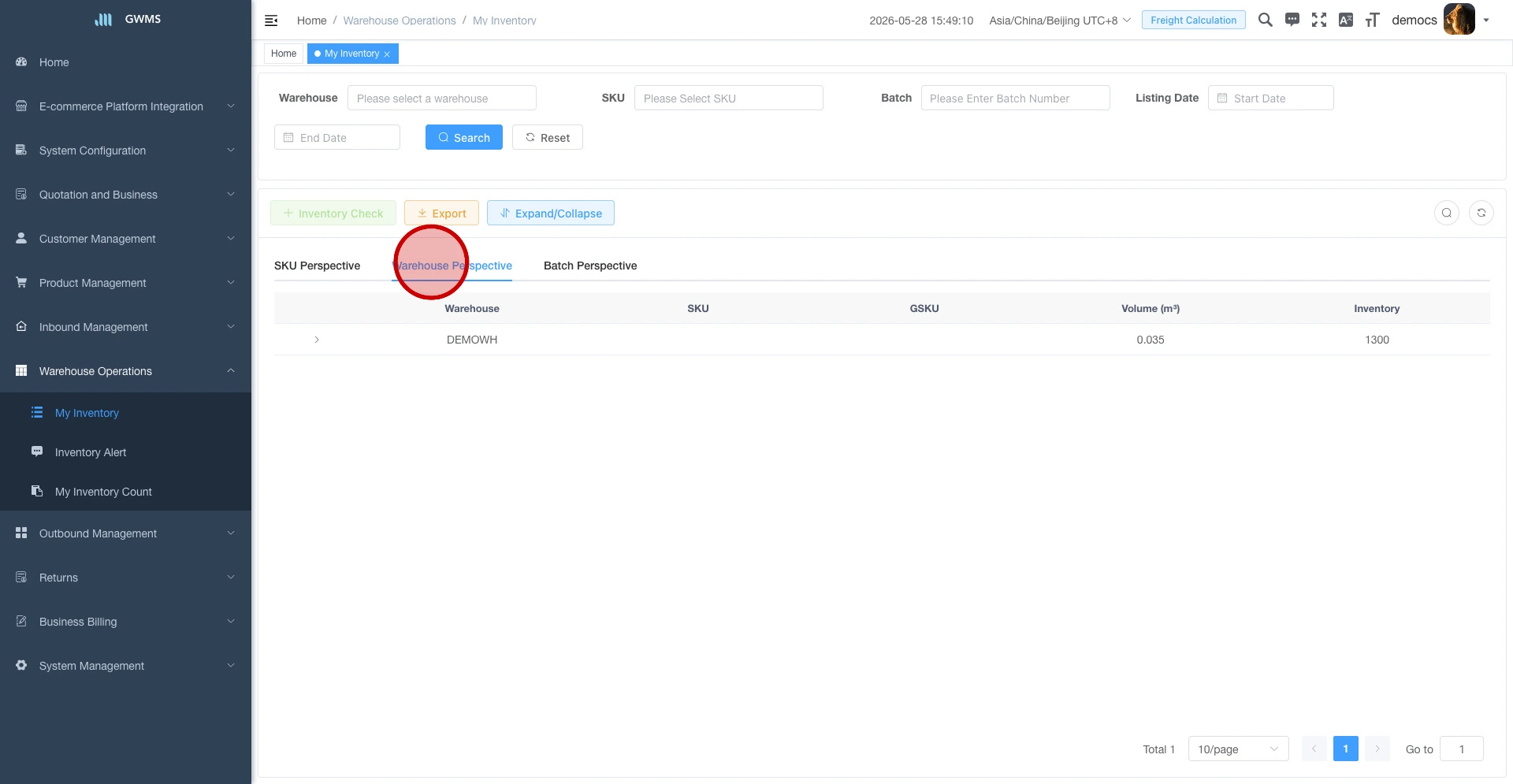The width and height of the screenshot is (1513, 784).
Task: Click Warehouse Operations breadcrumb
Action: 400,20
